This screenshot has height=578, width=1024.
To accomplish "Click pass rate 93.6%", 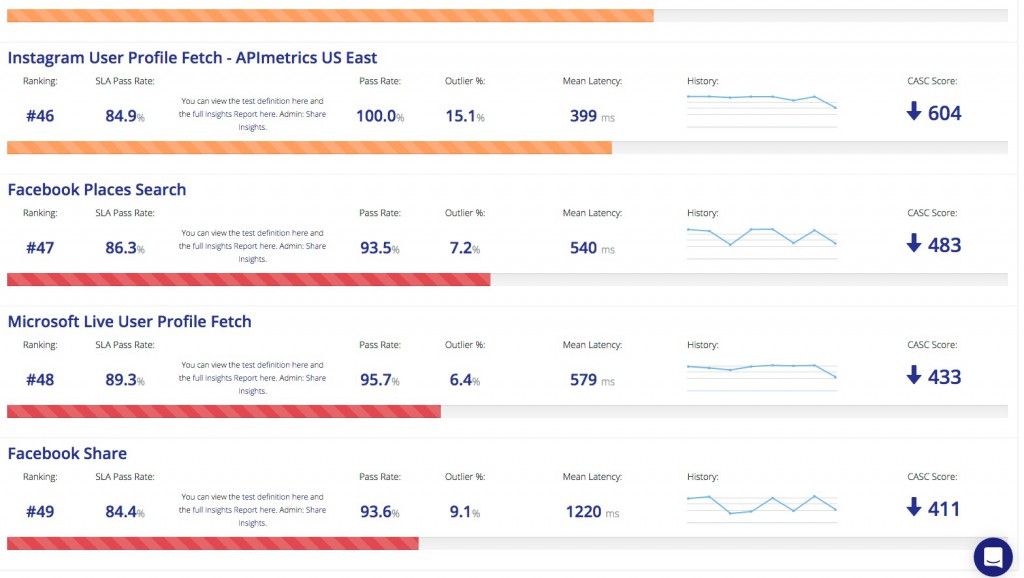I will 380,512.
